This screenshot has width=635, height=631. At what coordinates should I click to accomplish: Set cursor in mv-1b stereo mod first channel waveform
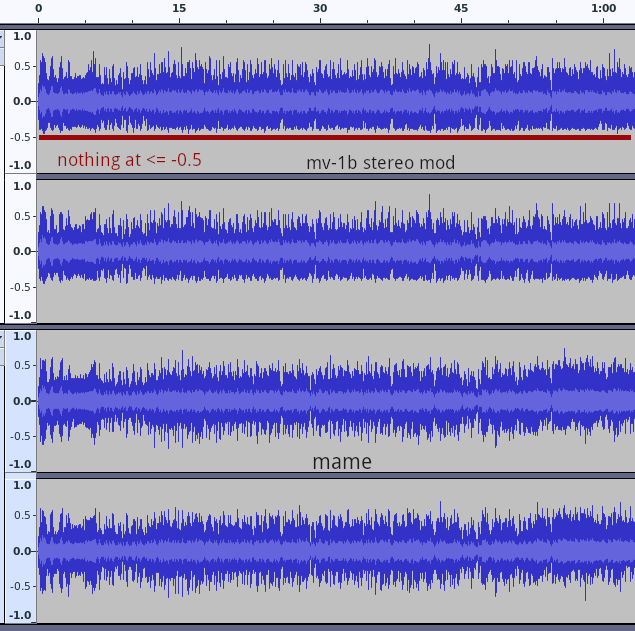336,101
